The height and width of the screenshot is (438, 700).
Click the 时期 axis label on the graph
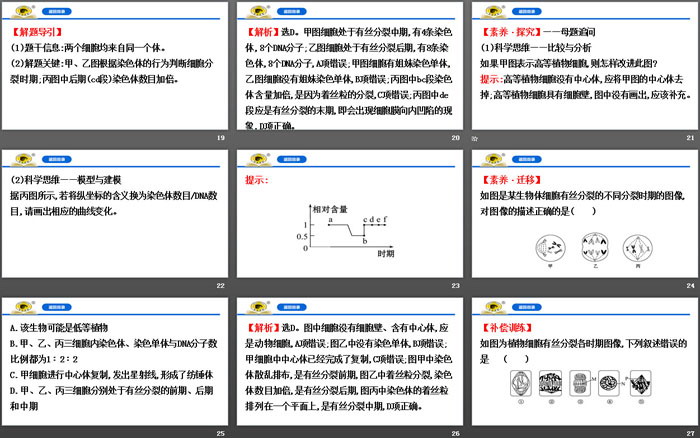pos(386,254)
